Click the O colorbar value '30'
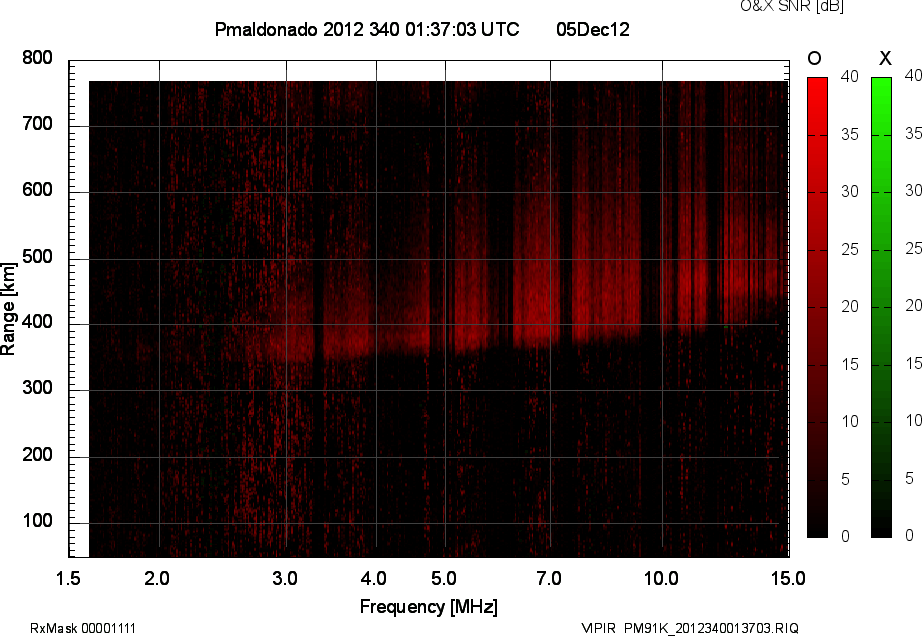This screenshot has height=636, width=922. pyautogui.click(x=850, y=192)
